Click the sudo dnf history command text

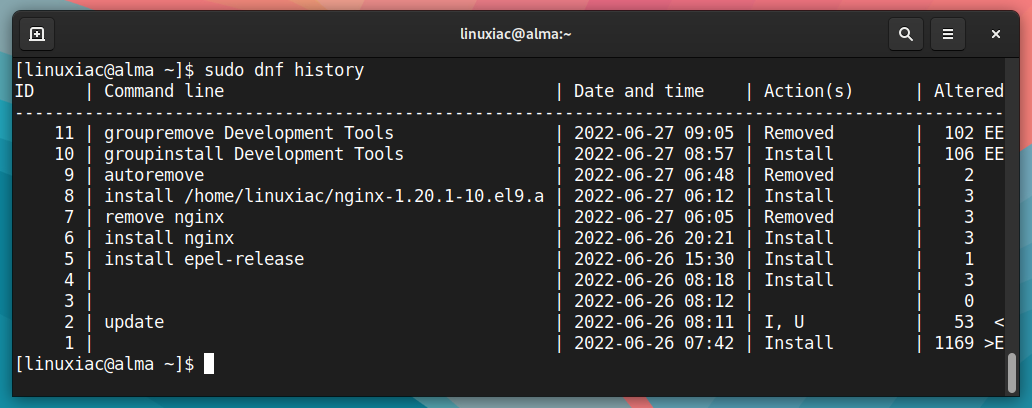(284, 70)
